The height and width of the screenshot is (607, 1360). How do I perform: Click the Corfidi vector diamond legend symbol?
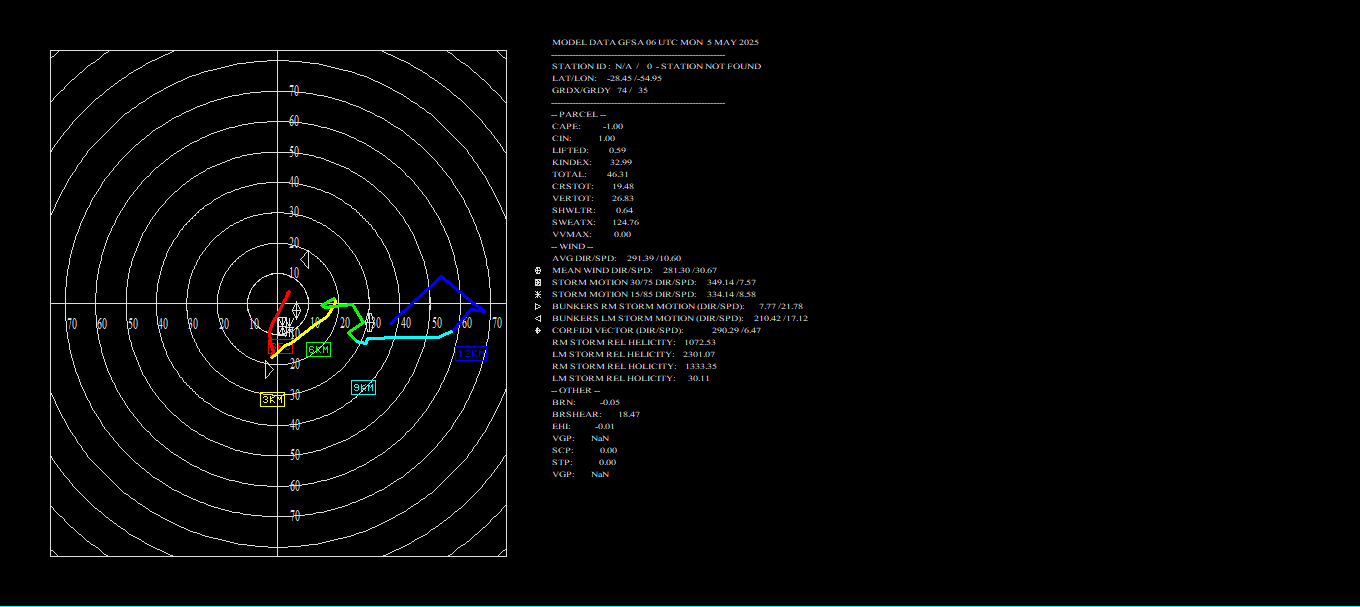coord(538,330)
